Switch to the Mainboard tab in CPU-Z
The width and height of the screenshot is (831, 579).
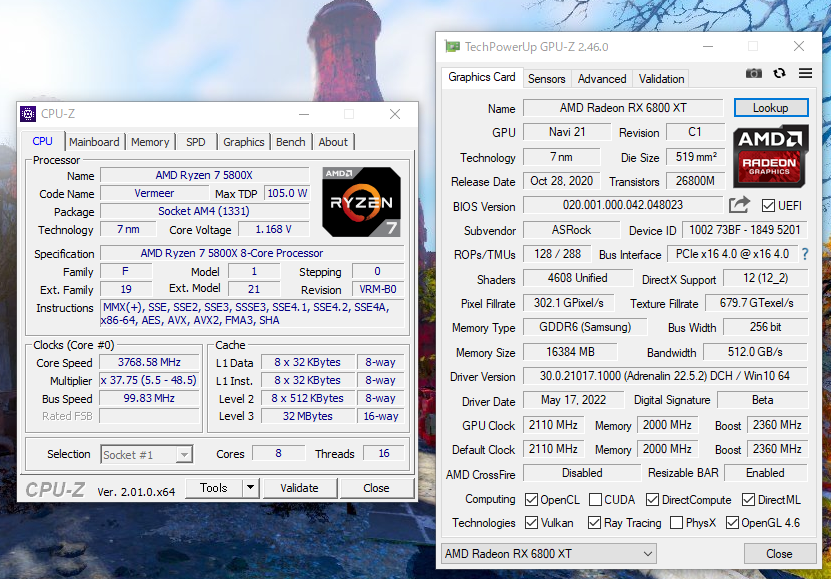click(94, 142)
